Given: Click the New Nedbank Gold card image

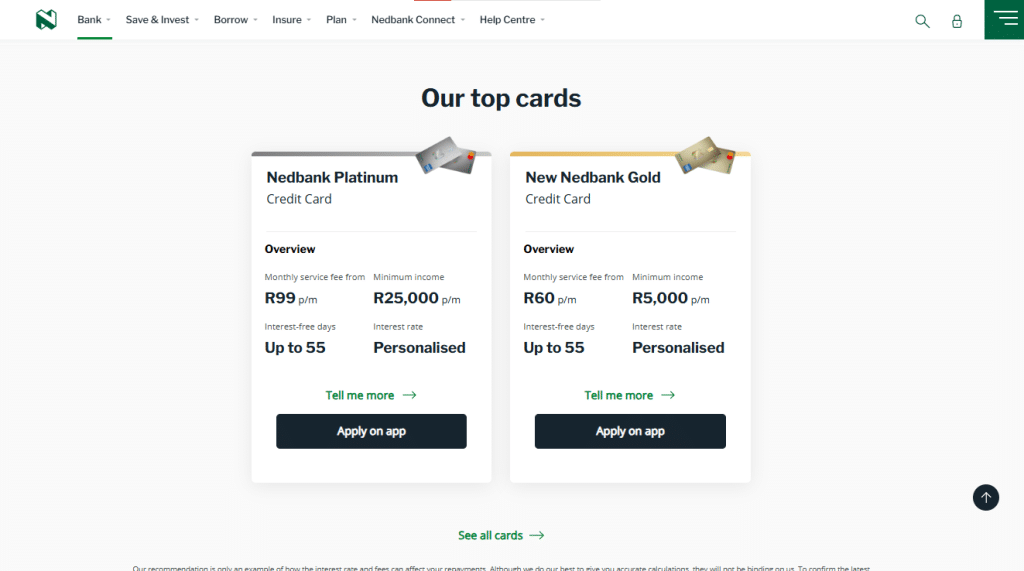Looking at the screenshot, I should pos(704,155).
